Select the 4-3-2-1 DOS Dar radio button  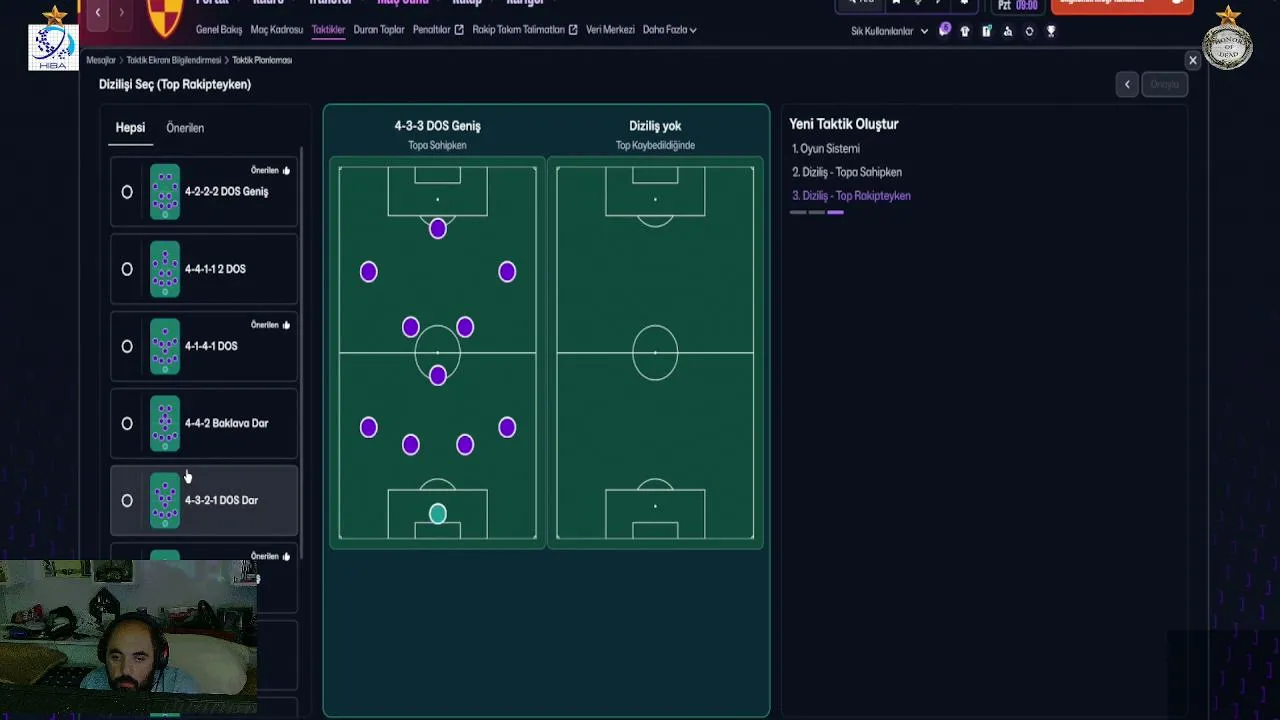(127, 500)
